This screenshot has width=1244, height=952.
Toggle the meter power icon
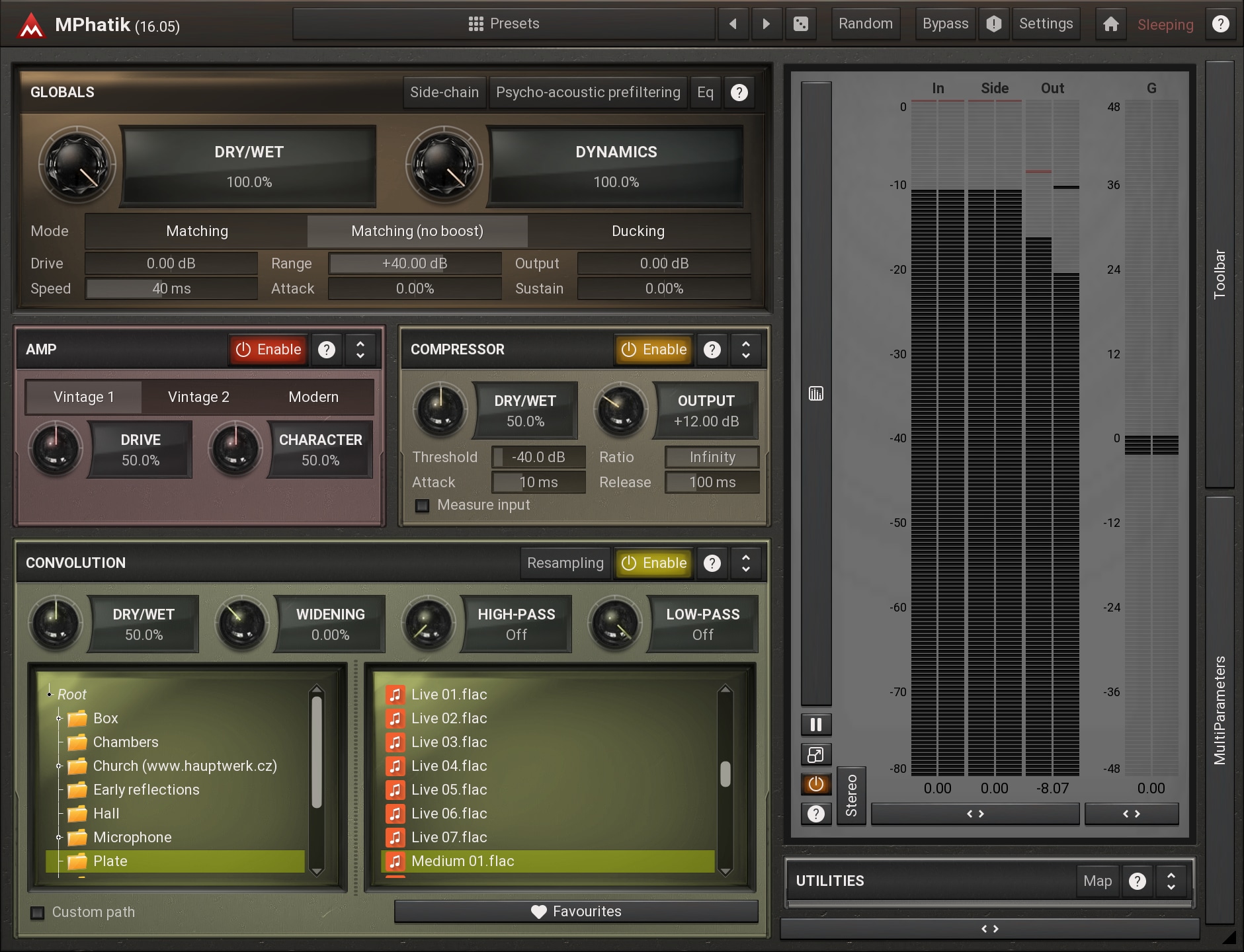pyautogui.click(x=816, y=784)
